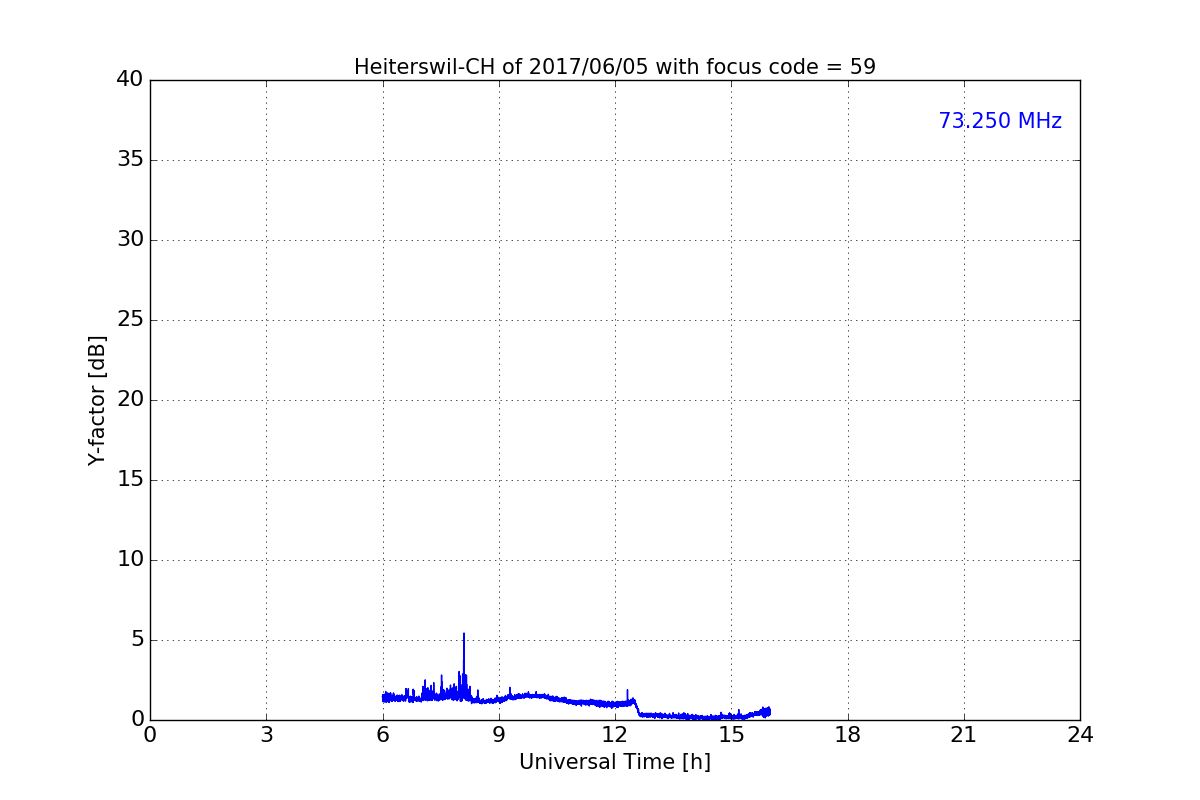Click the x-axis tick label 12
Image resolution: width=1200 pixels, height=800 pixels.
click(615, 735)
